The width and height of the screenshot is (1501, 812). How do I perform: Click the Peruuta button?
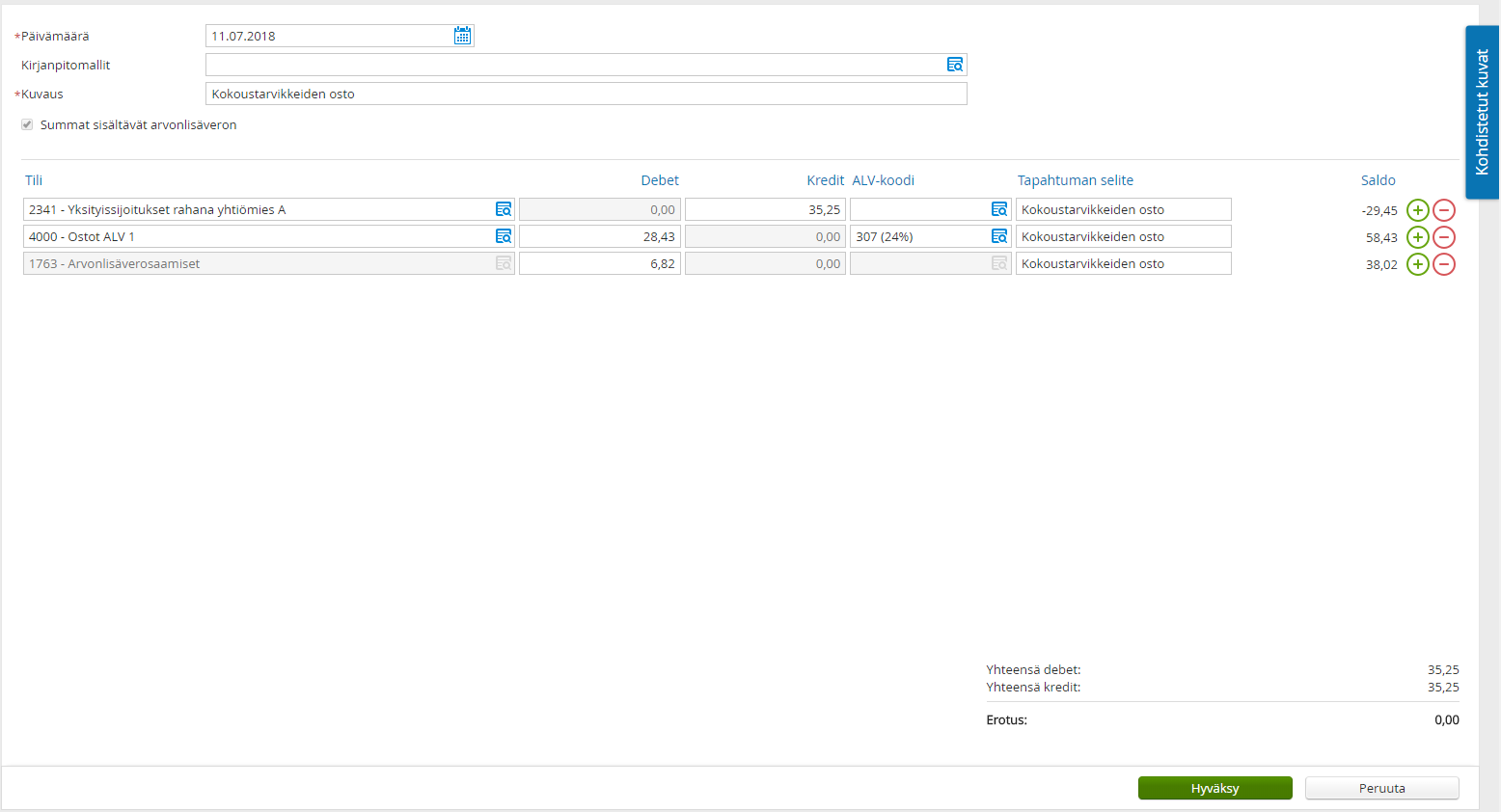1382,788
